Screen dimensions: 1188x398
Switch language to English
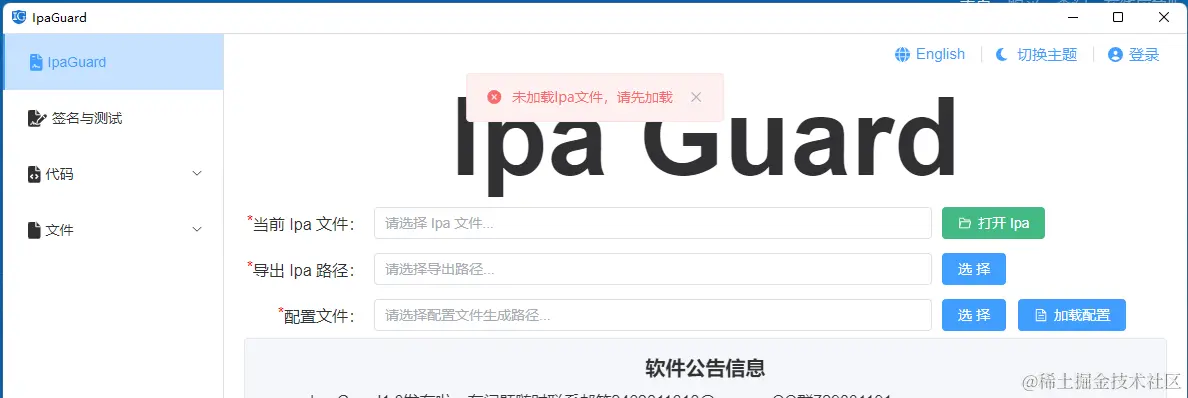(940, 54)
